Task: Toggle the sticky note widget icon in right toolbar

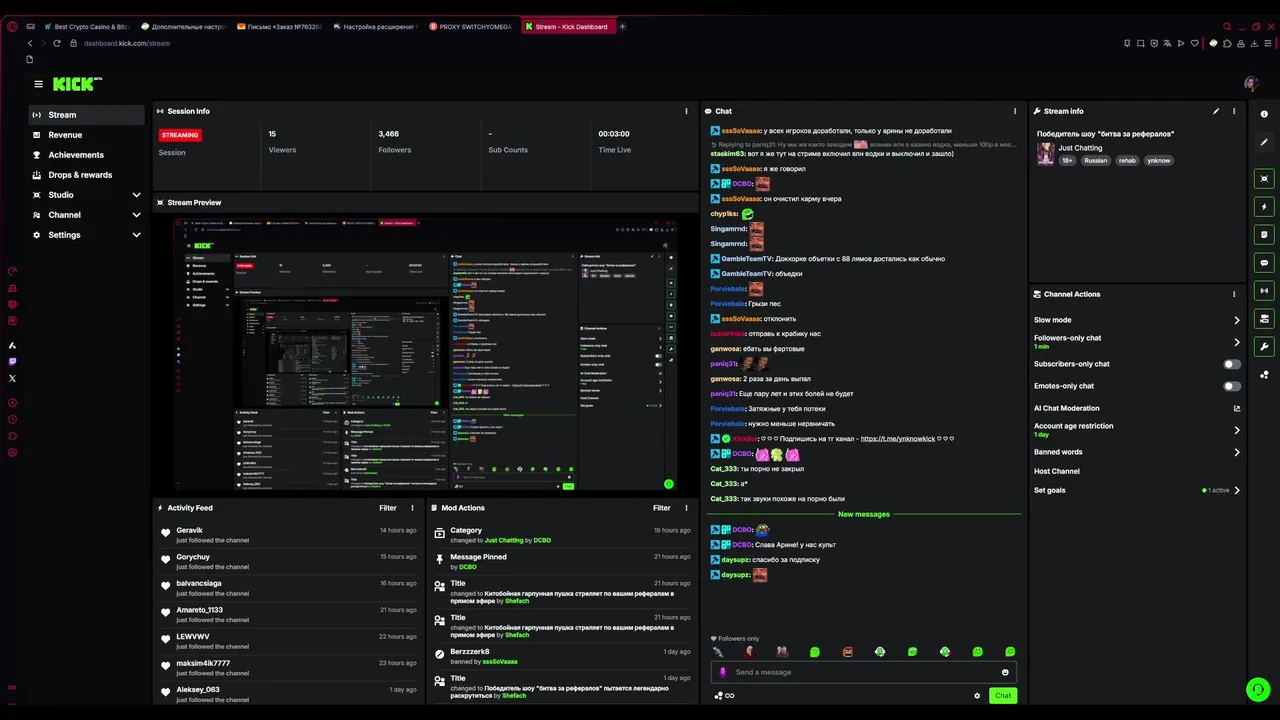Action: [1264, 235]
